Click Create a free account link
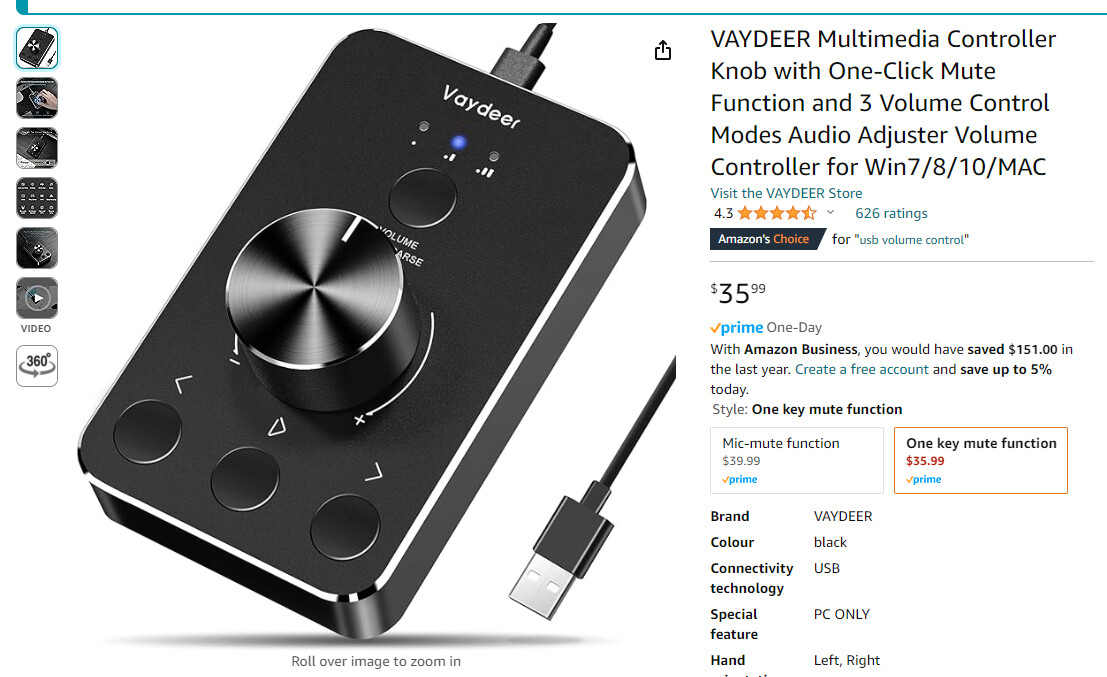The width and height of the screenshot is (1107, 677). 861,369
